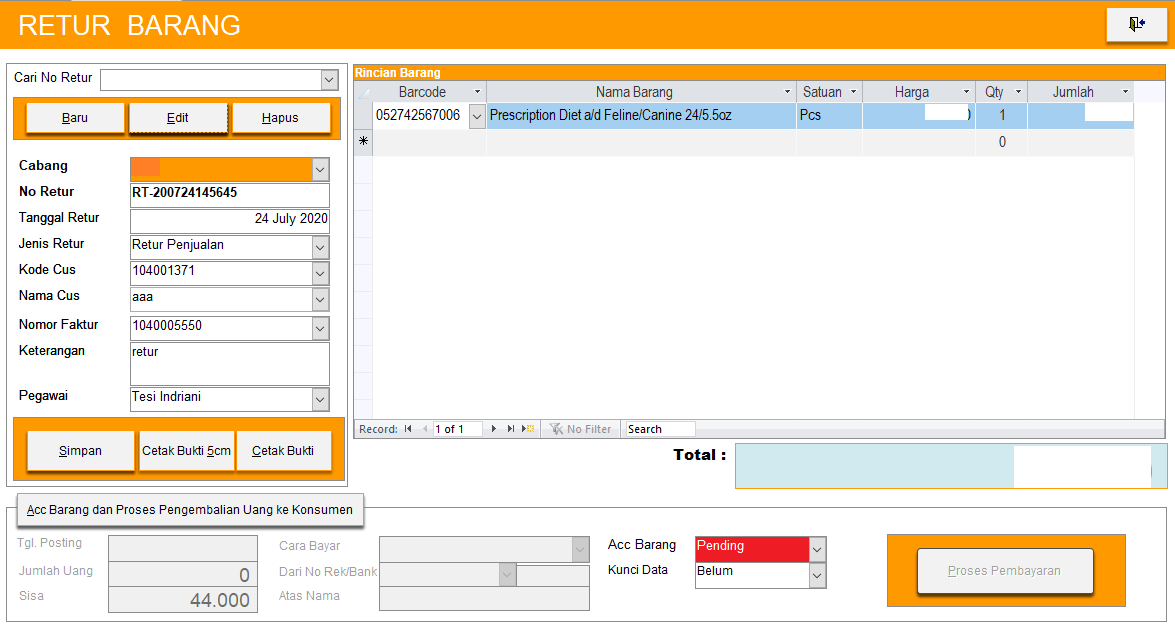1175x640 pixels.
Task: Go to previous record arrow
Action: [x=425, y=429]
